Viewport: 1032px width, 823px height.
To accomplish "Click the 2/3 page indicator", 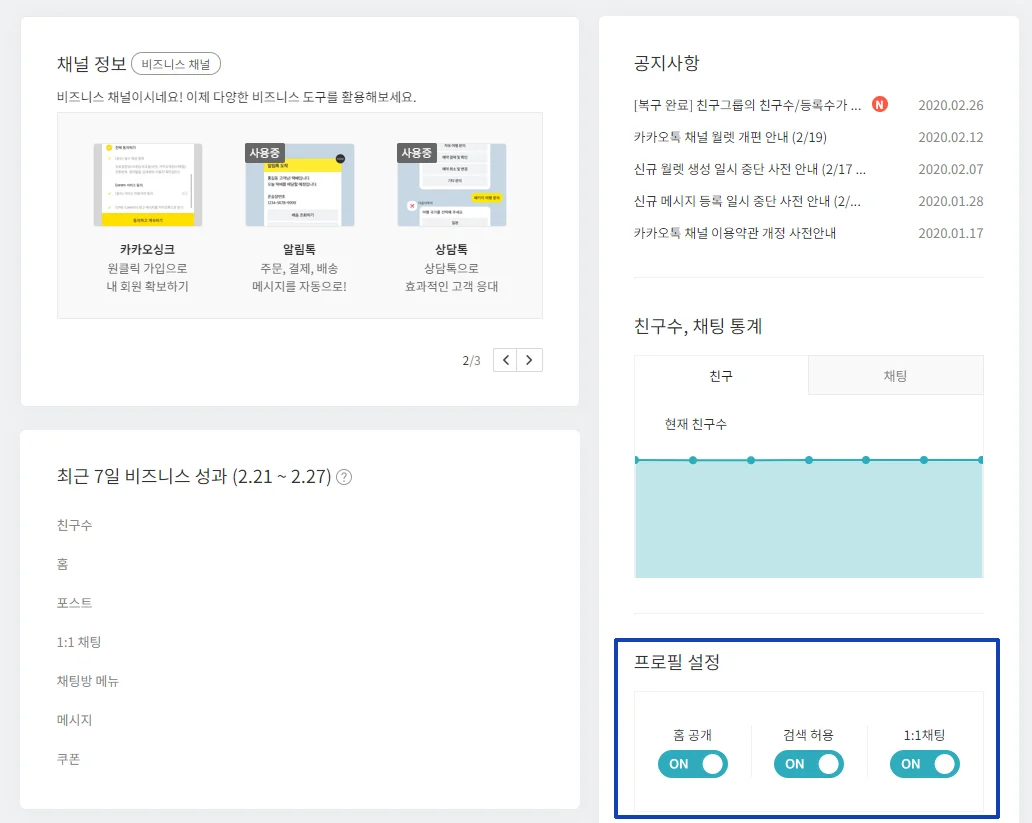I will [471, 361].
